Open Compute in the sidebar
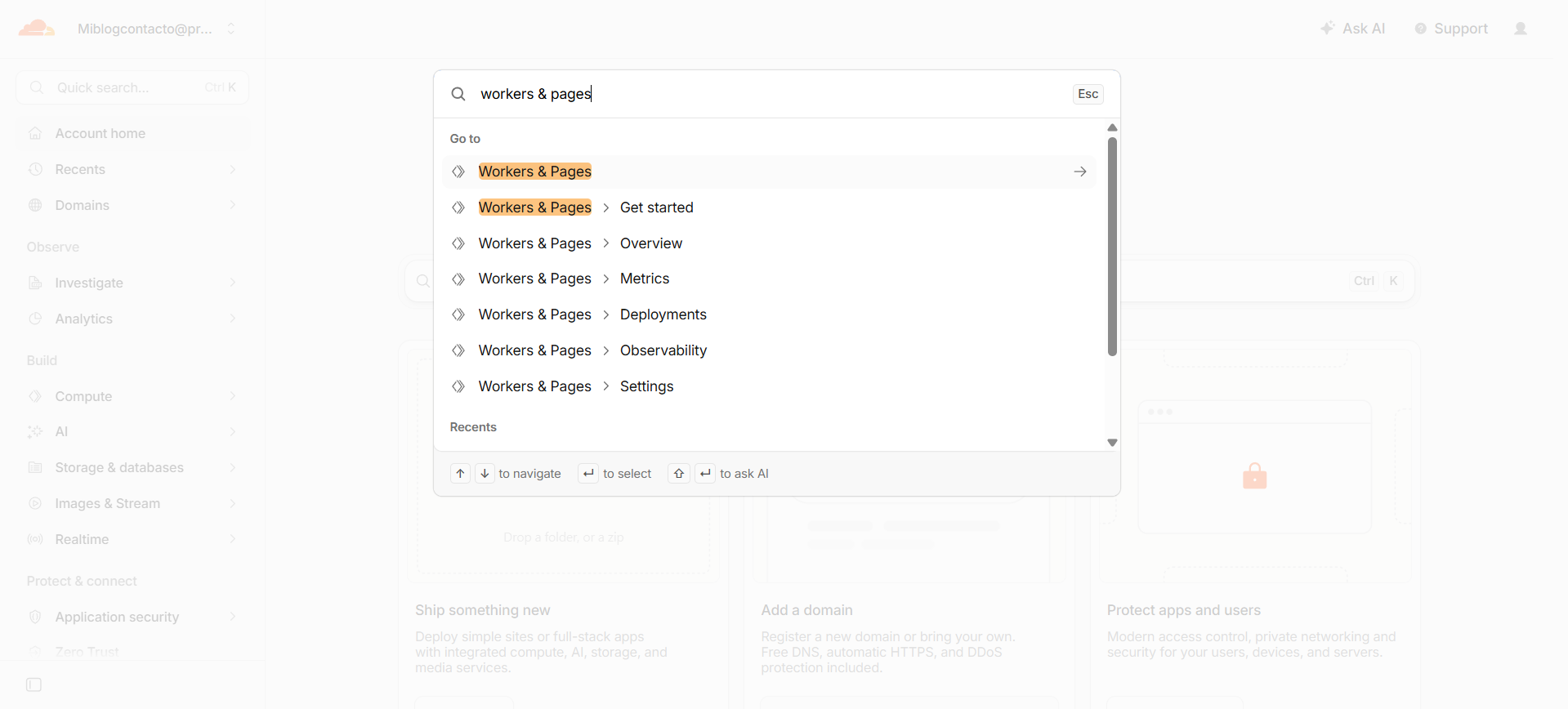 pyautogui.click(x=132, y=396)
